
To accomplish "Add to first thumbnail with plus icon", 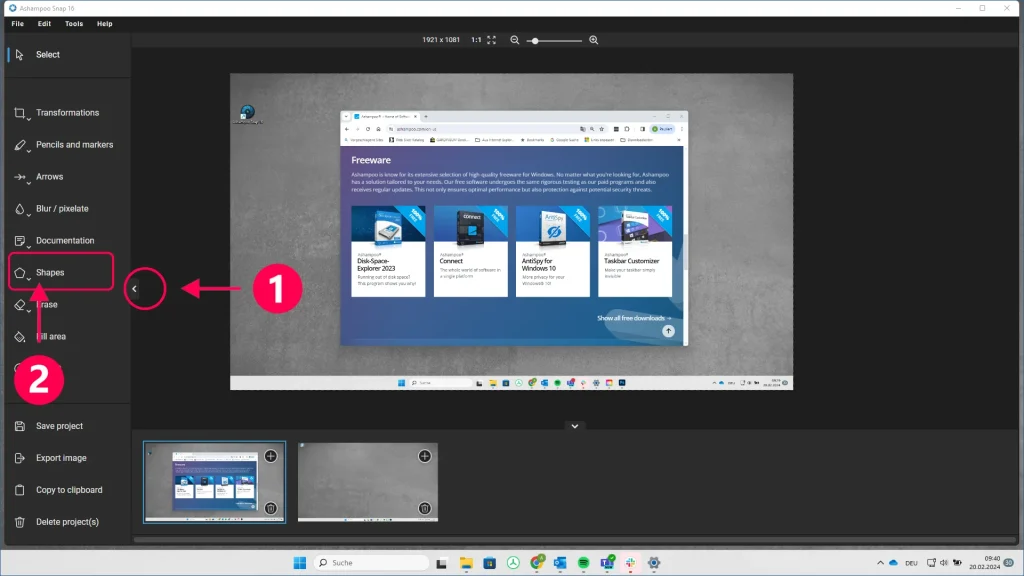I will point(271,456).
